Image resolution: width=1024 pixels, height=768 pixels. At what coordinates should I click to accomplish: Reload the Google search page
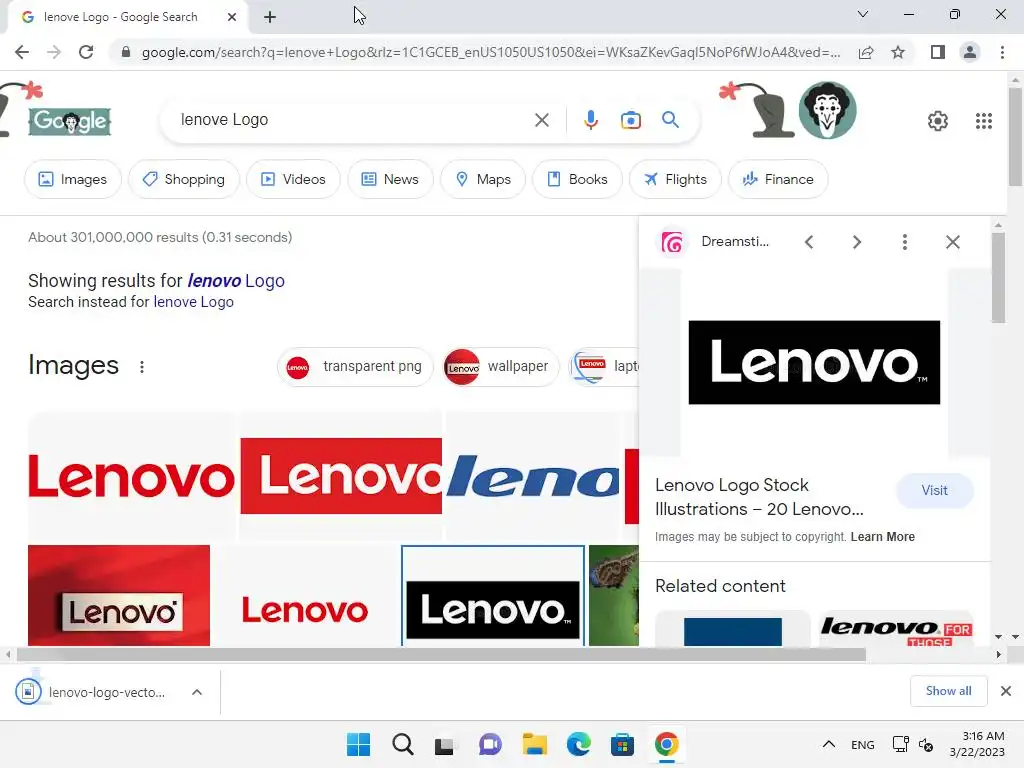click(x=86, y=52)
